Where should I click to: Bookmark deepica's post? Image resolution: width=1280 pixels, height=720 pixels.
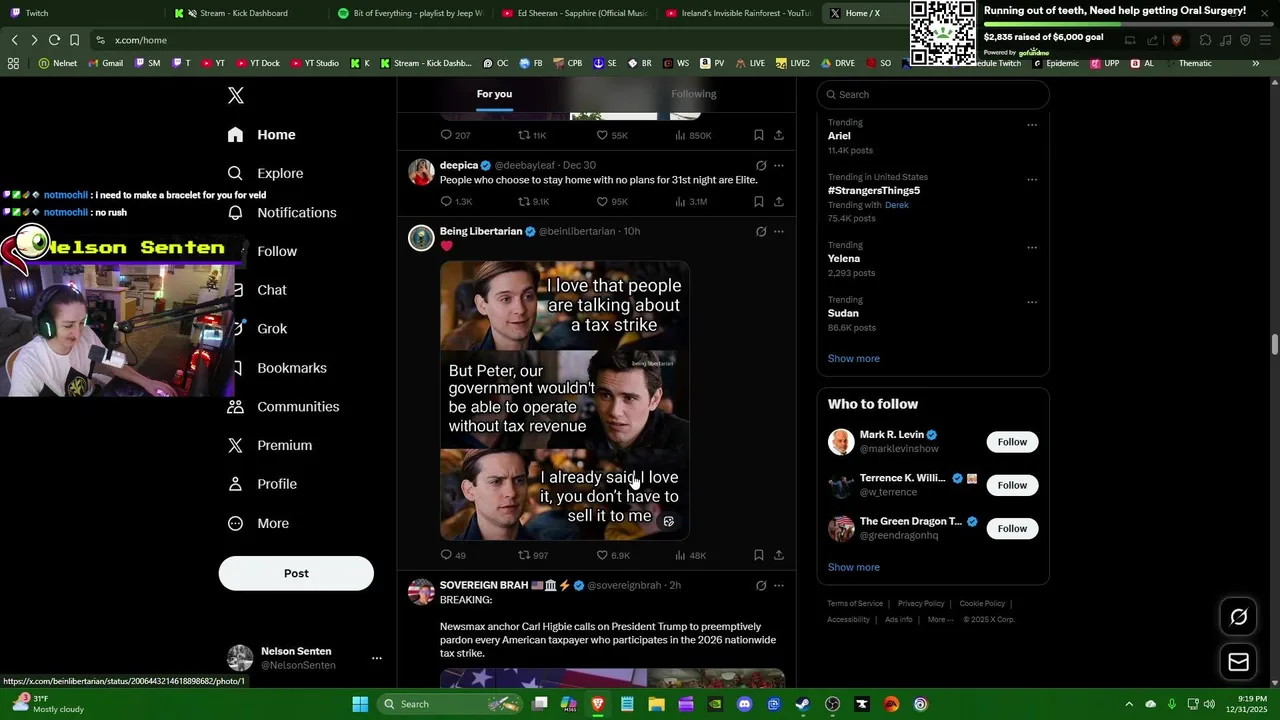759,202
